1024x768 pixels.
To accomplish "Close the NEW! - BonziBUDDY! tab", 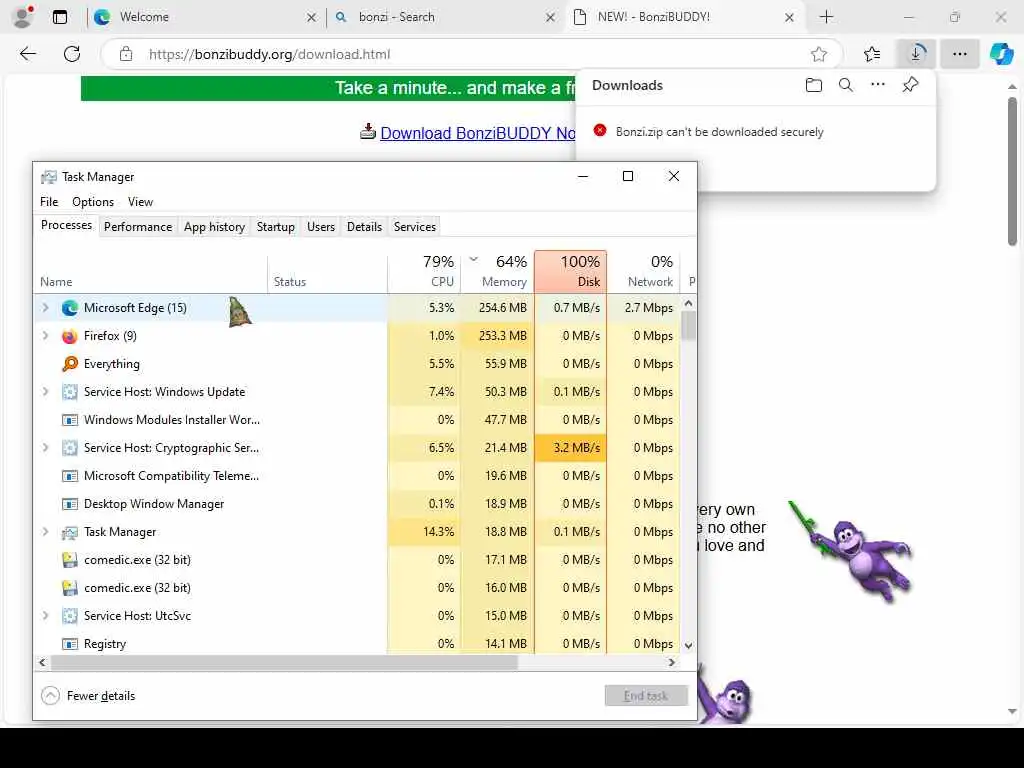I will tap(789, 18).
